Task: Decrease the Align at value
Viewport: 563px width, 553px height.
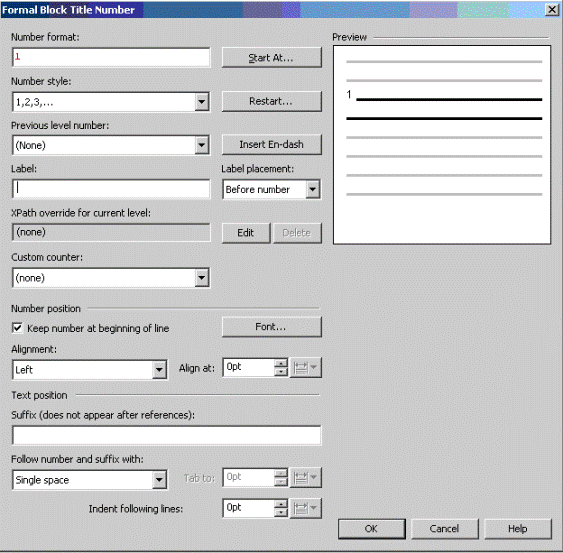Action: point(281,372)
